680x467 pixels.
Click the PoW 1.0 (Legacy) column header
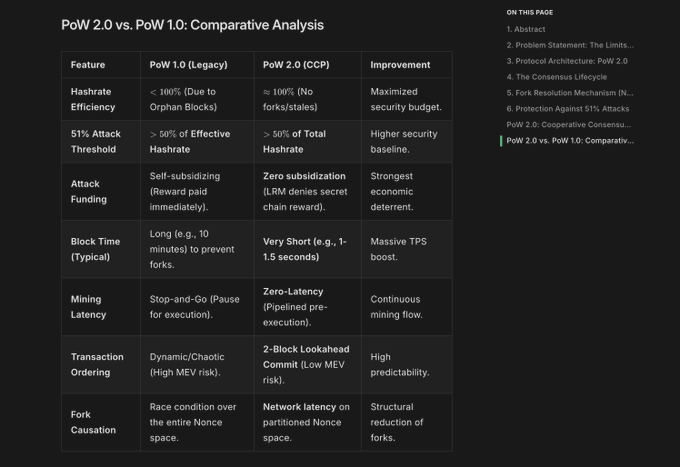[188, 65]
